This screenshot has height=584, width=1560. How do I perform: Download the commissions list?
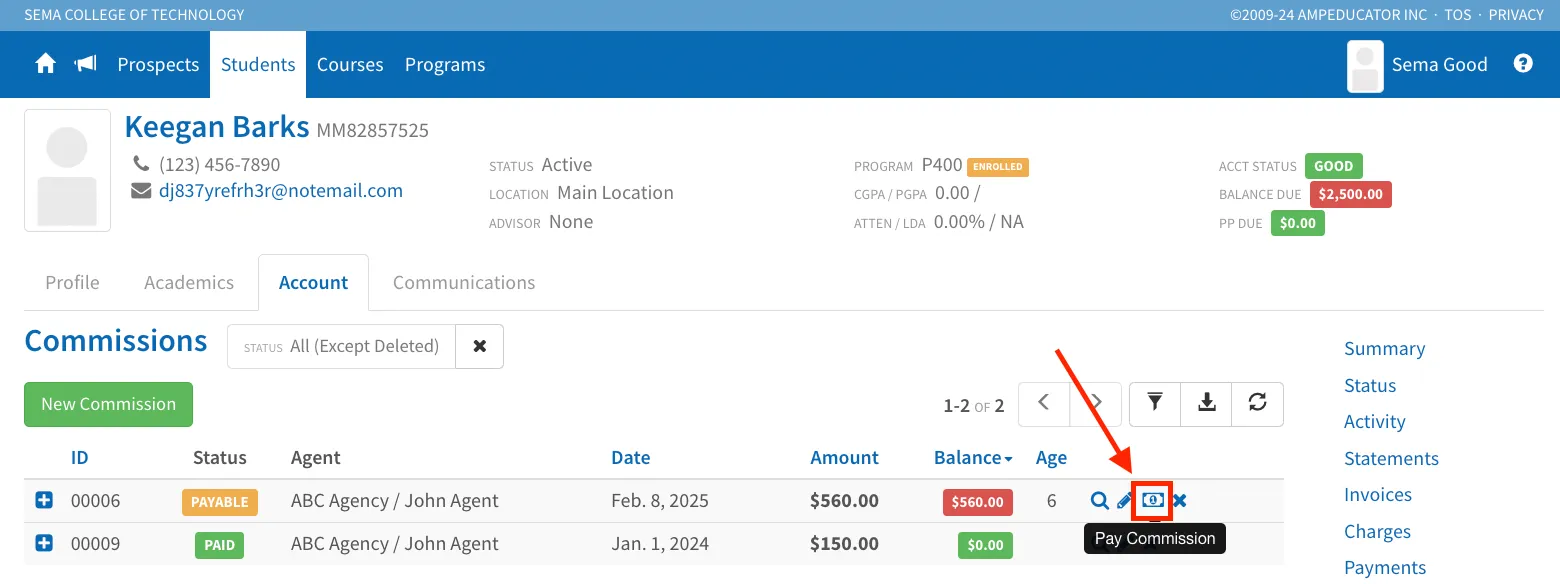(x=1207, y=403)
